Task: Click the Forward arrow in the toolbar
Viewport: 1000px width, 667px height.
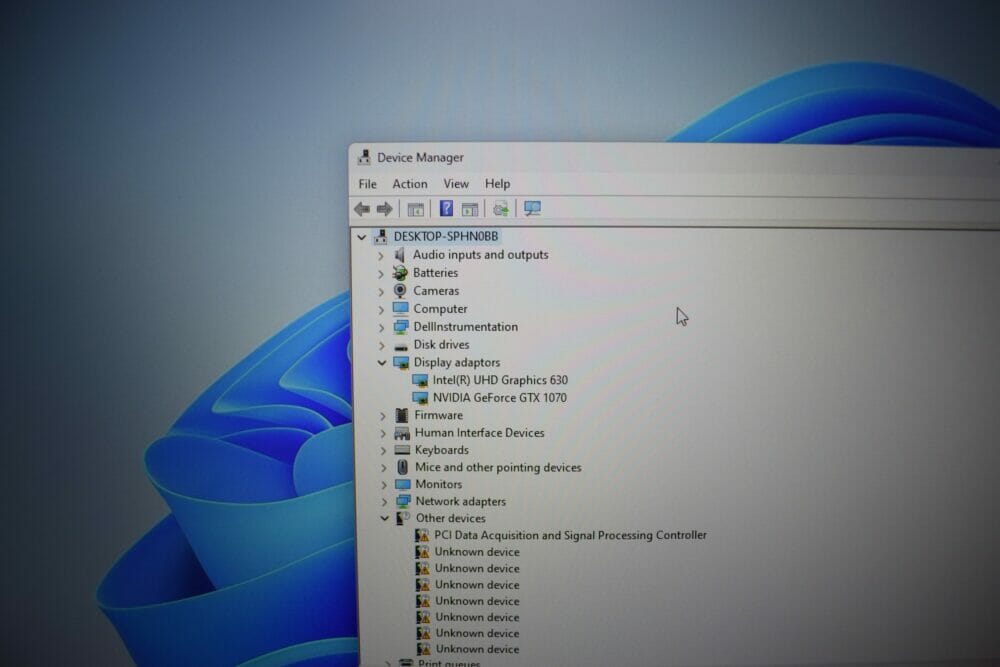Action: tap(385, 209)
